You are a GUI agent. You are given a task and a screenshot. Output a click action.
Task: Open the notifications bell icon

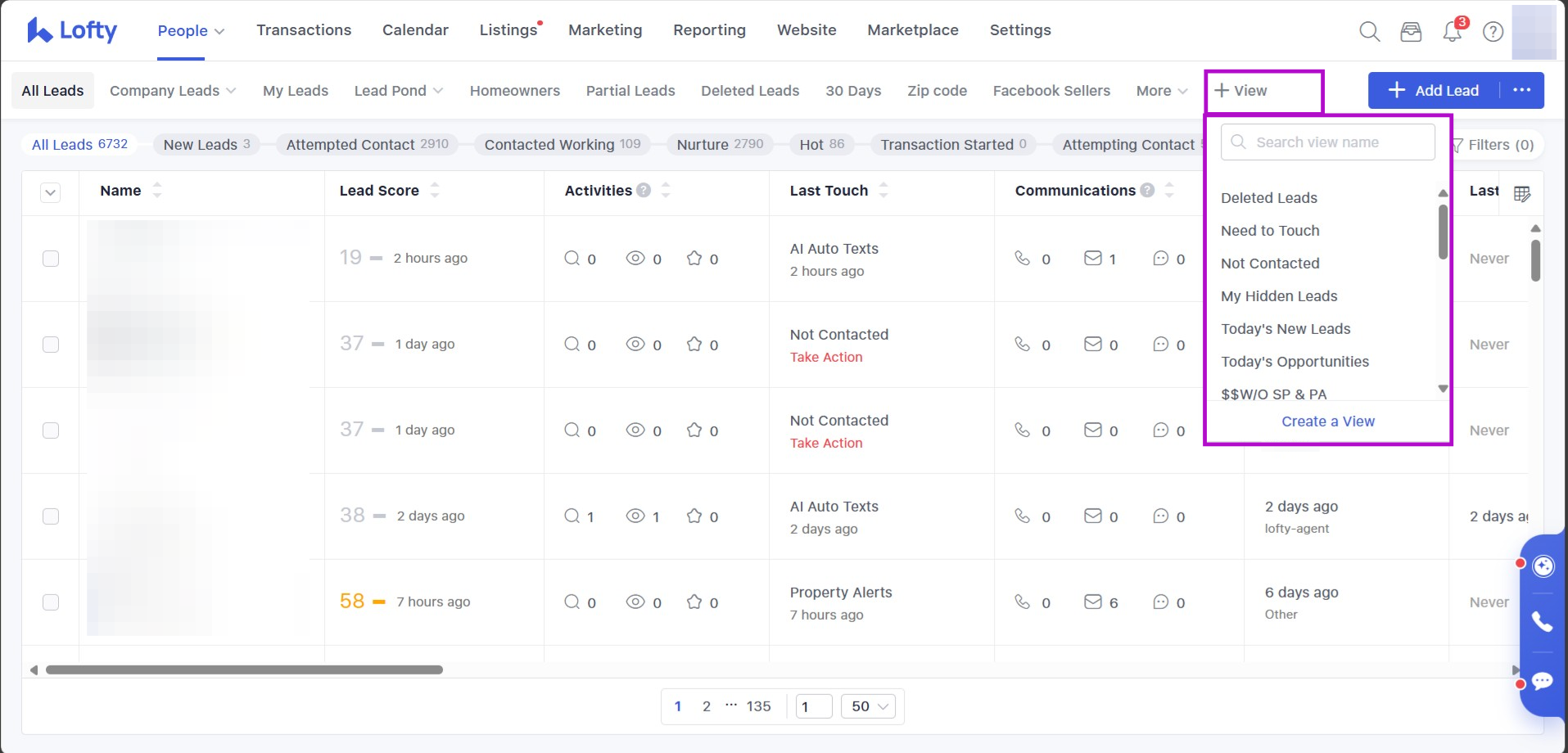click(x=1453, y=32)
